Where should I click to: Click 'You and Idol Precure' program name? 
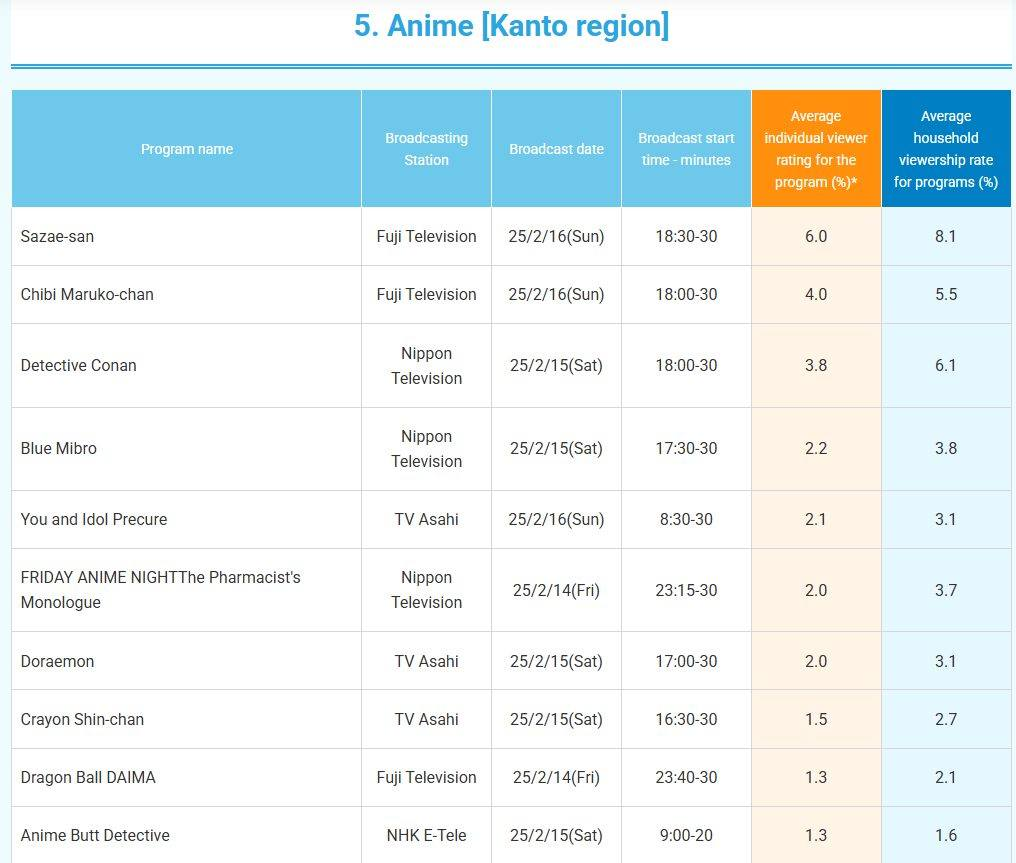coord(93,520)
